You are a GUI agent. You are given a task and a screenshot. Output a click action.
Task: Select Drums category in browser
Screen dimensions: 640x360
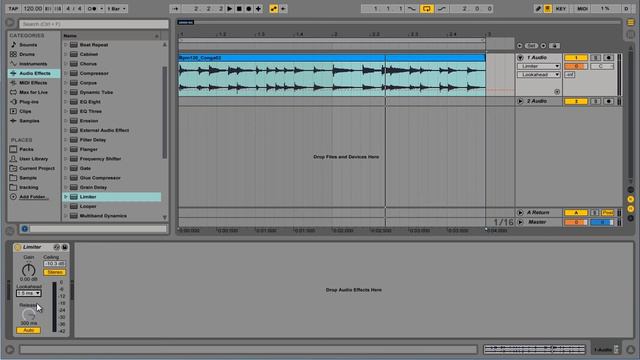coord(27,54)
